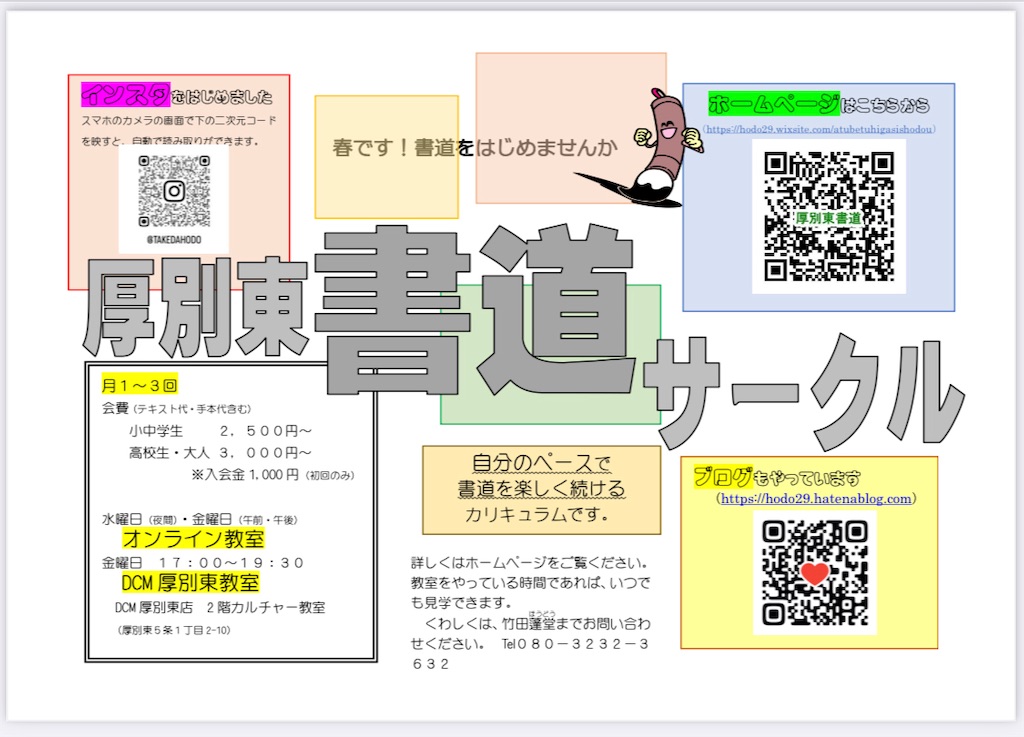1024x737 pixels.
Task: Click the text '春です！書道をはじめませんか'
Action: tap(475, 147)
